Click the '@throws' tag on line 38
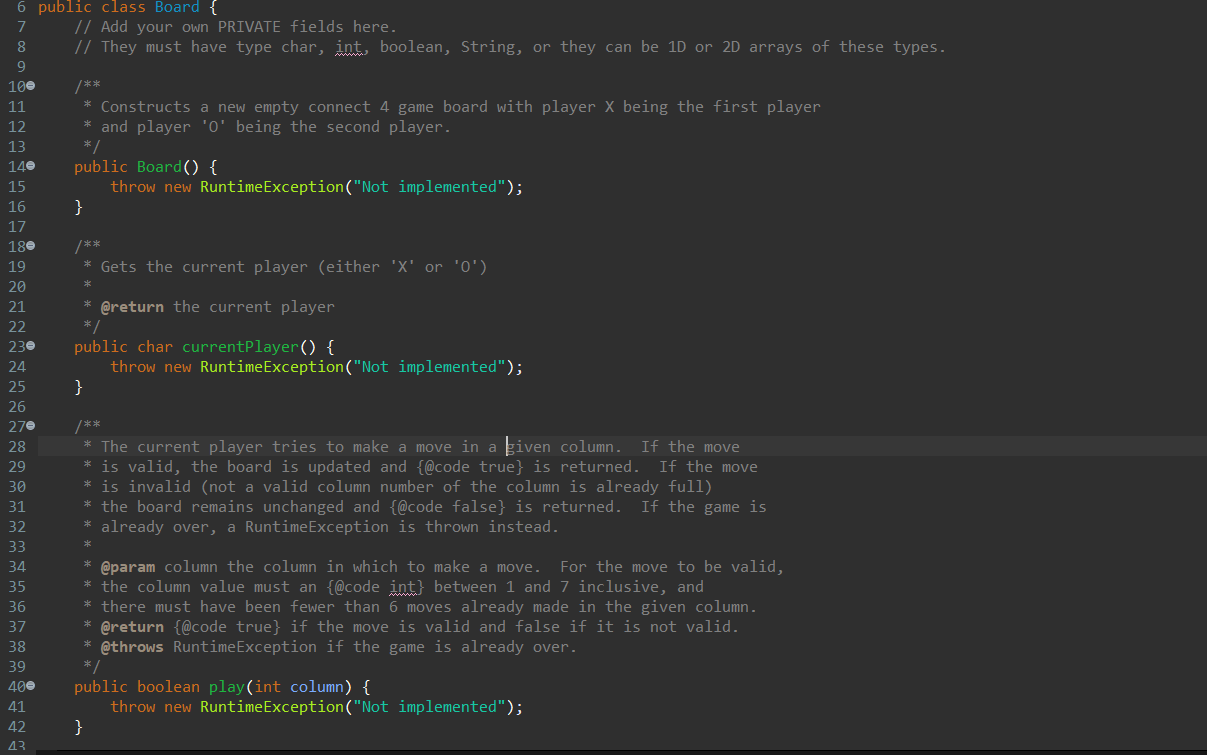The width and height of the screenshot is (1207, 755). click(132, 647)
